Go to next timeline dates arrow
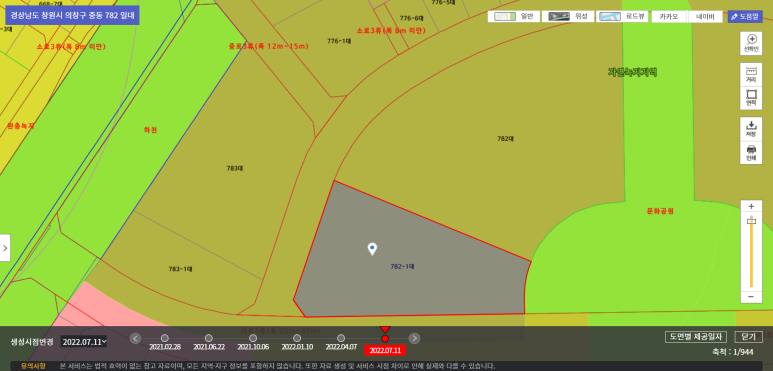 pos(415,338)
